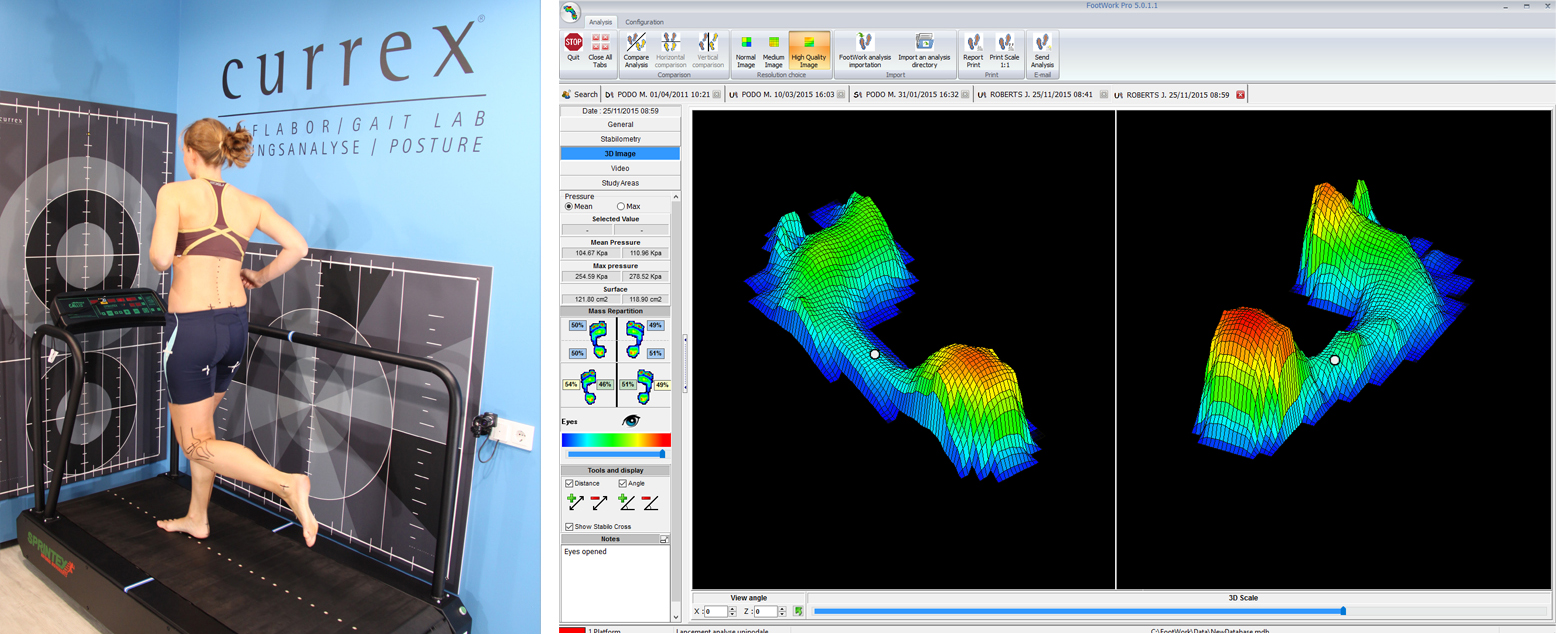This screenshot has width=1556, height=634.
Task: Click the Eyes eye icon
Action: [631, 422]
